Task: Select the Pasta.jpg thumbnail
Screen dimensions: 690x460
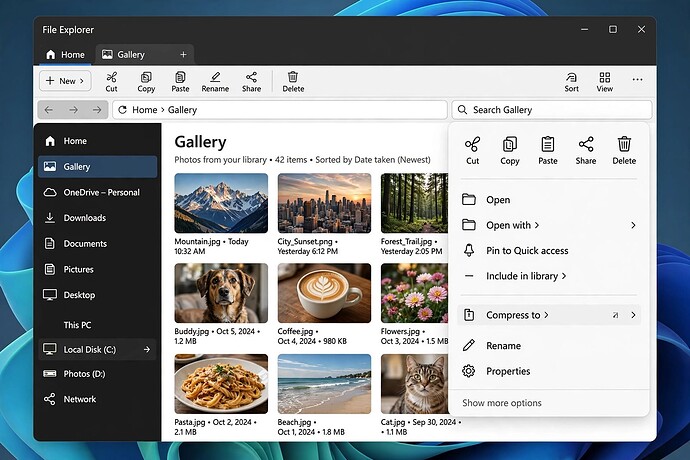Action: point(221,384)
